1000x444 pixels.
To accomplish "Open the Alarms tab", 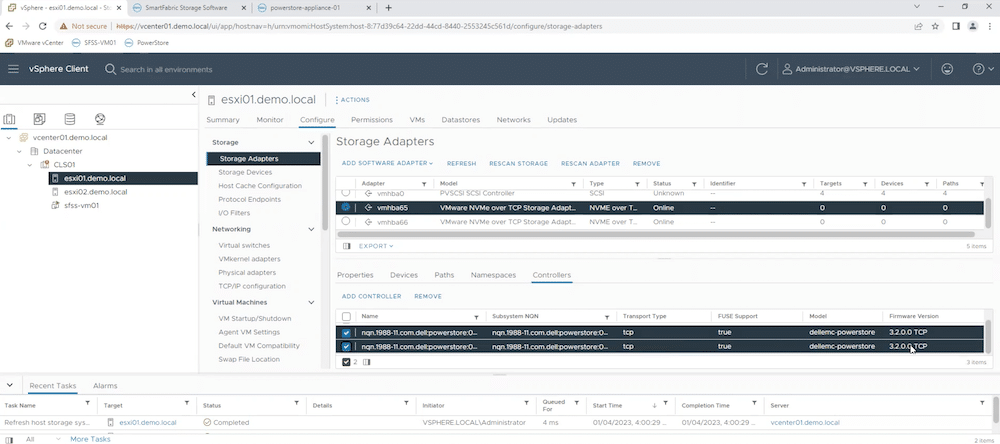I will [105, 386].
